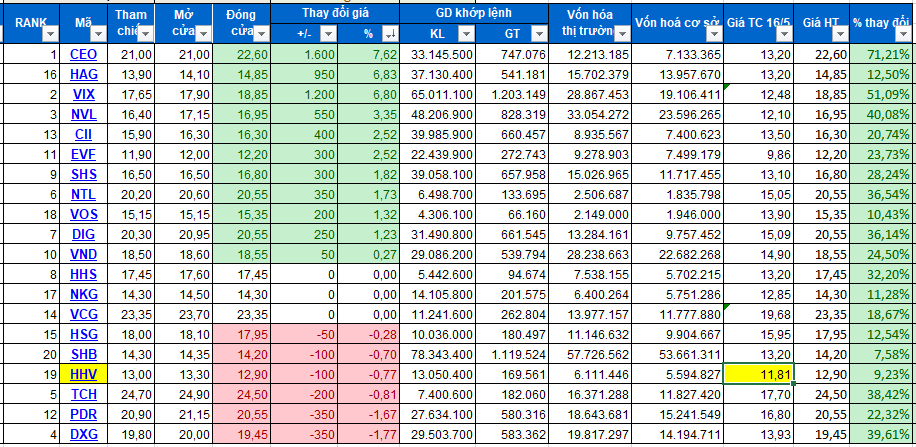Select the cell showing 39,61%
The height and width of the screenshot is (447, 916).
(883, 434)
